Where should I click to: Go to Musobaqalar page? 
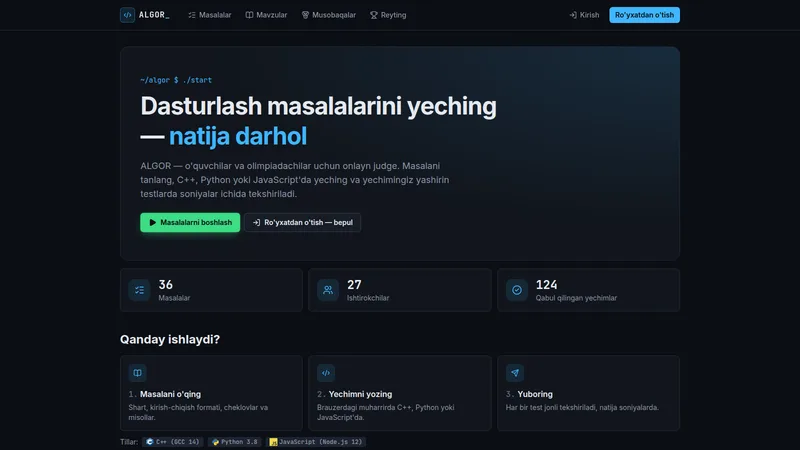point(329,15)
